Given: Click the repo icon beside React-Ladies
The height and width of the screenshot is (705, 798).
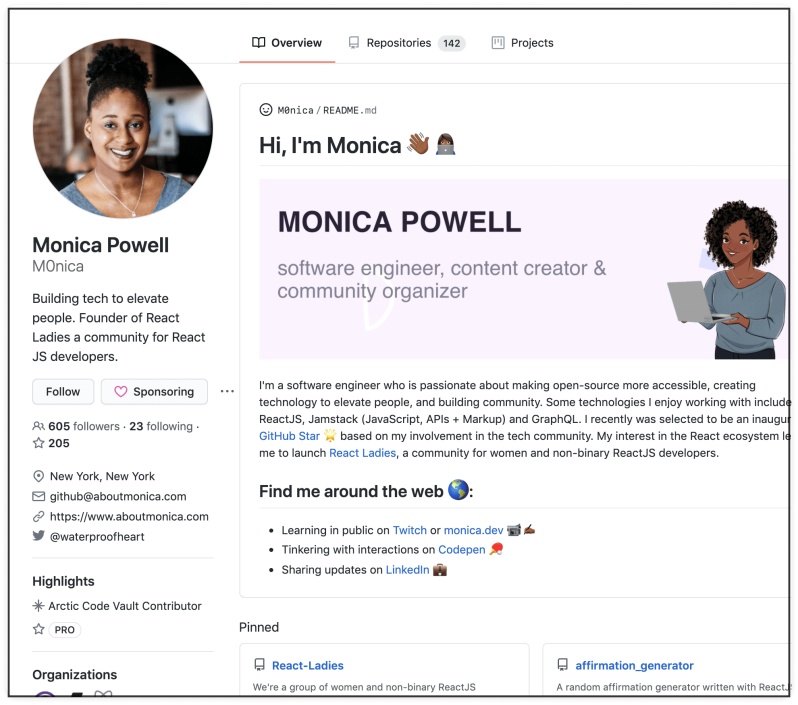Looking at the screenshot, I should point(260,665).
